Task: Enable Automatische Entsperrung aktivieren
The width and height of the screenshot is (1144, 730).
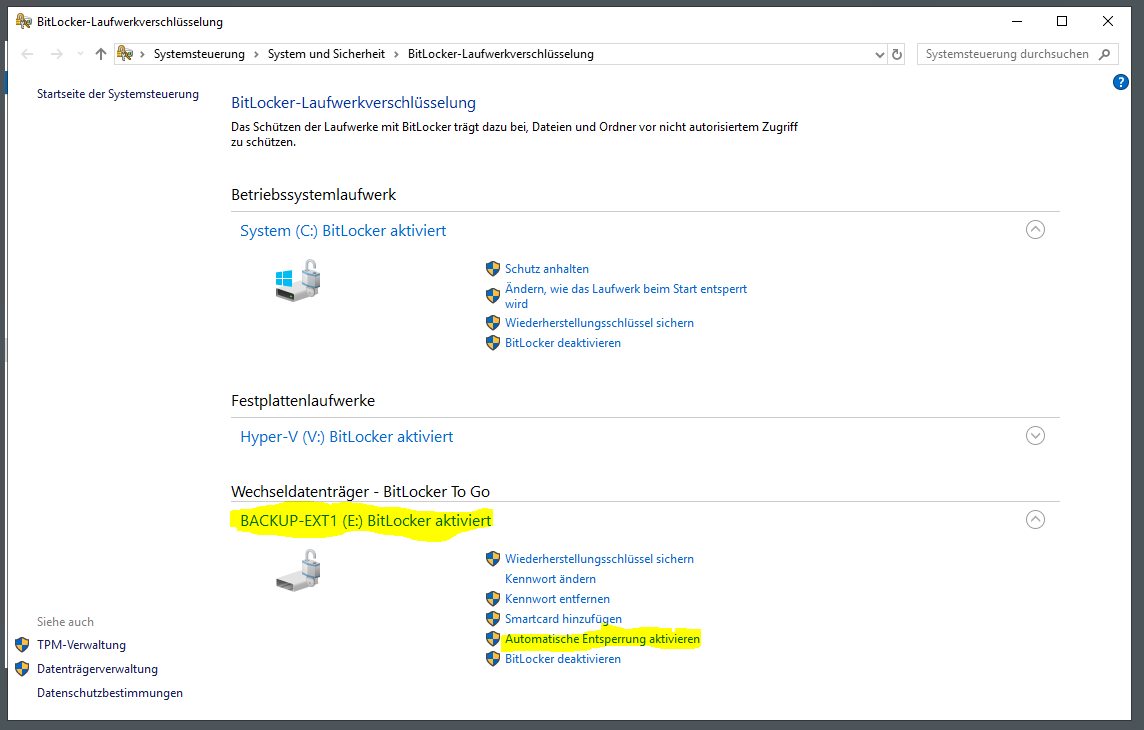Action: (x=602, y=639)
